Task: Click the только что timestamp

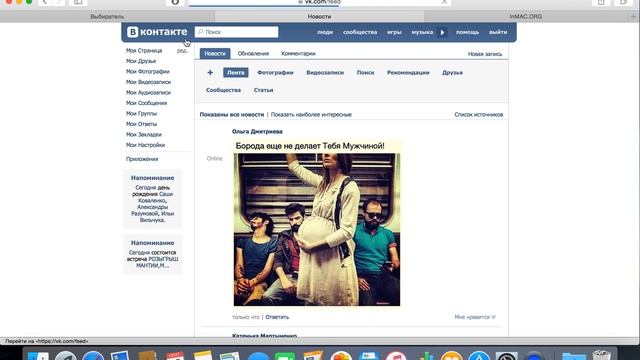Action: (246, 317)
